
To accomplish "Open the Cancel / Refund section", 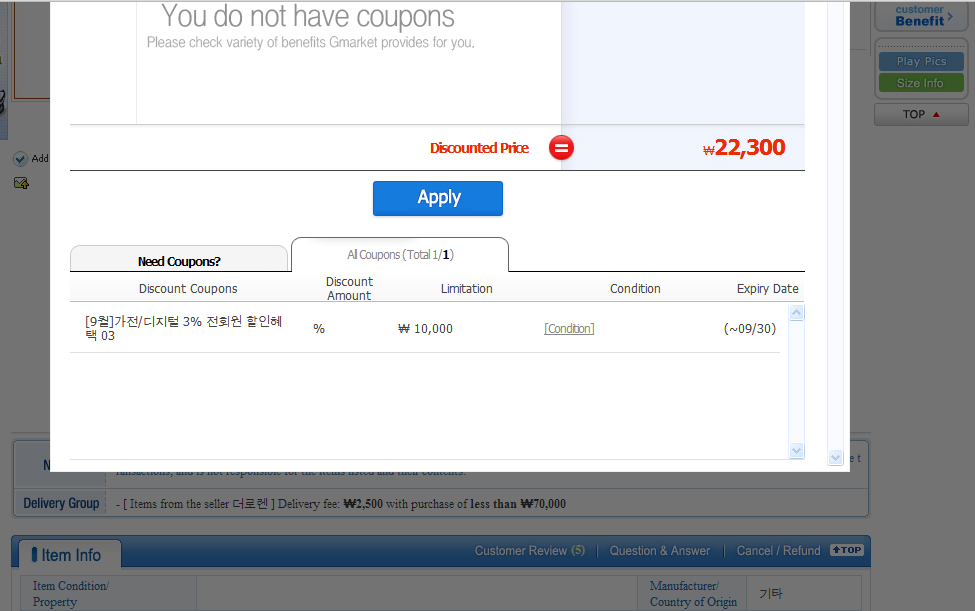I will point(779,551).
